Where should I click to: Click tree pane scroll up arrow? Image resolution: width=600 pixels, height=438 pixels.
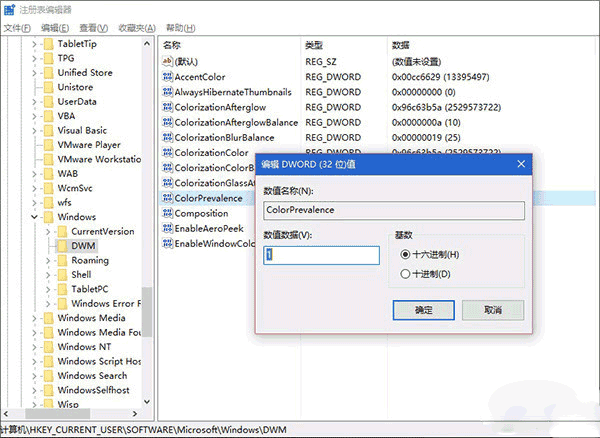tap(147, 44)
